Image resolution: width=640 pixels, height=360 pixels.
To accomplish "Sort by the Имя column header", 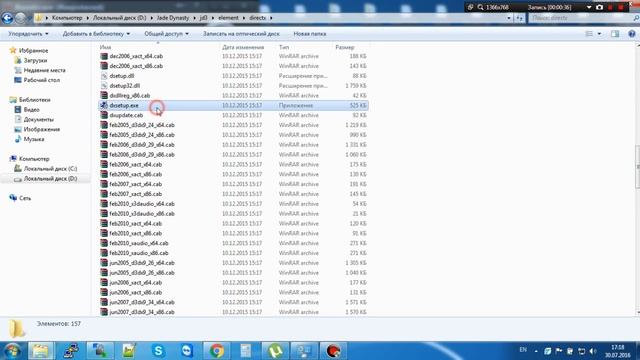I will pos(105,47).
